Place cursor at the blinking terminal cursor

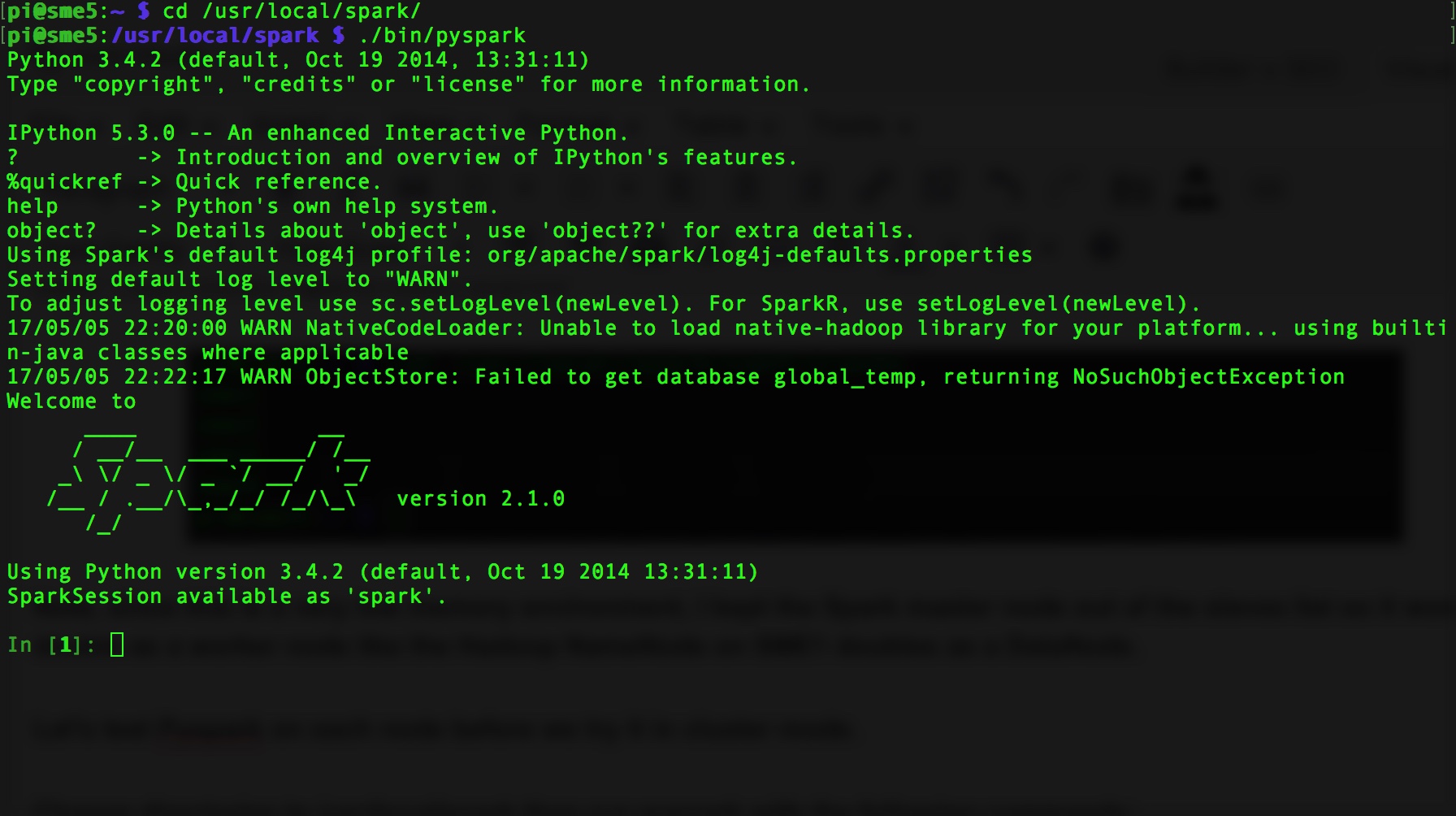pos(116,645)
